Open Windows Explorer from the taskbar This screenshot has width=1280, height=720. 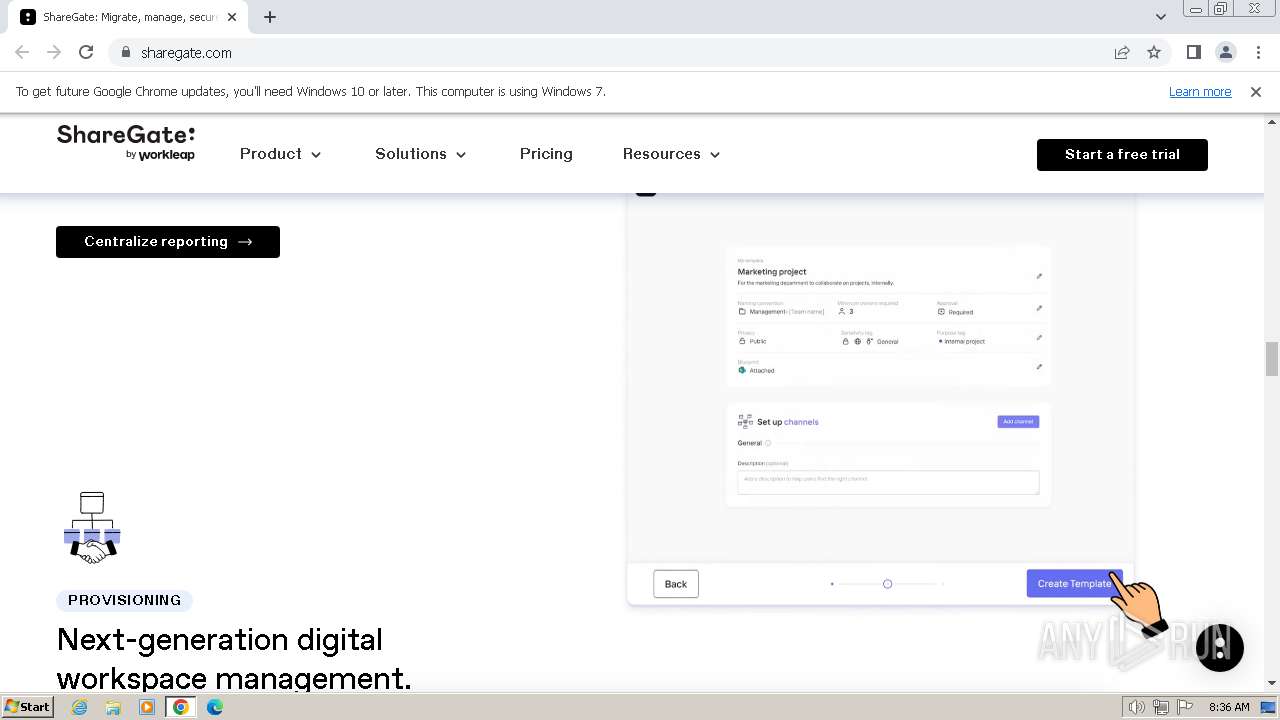pyautogui.click(x=113, y=707)
